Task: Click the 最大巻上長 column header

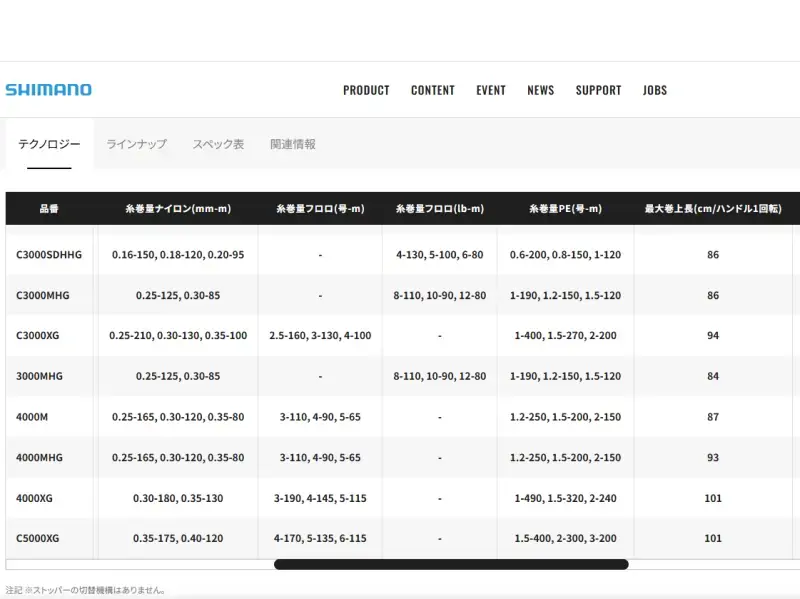Action: 713,209
